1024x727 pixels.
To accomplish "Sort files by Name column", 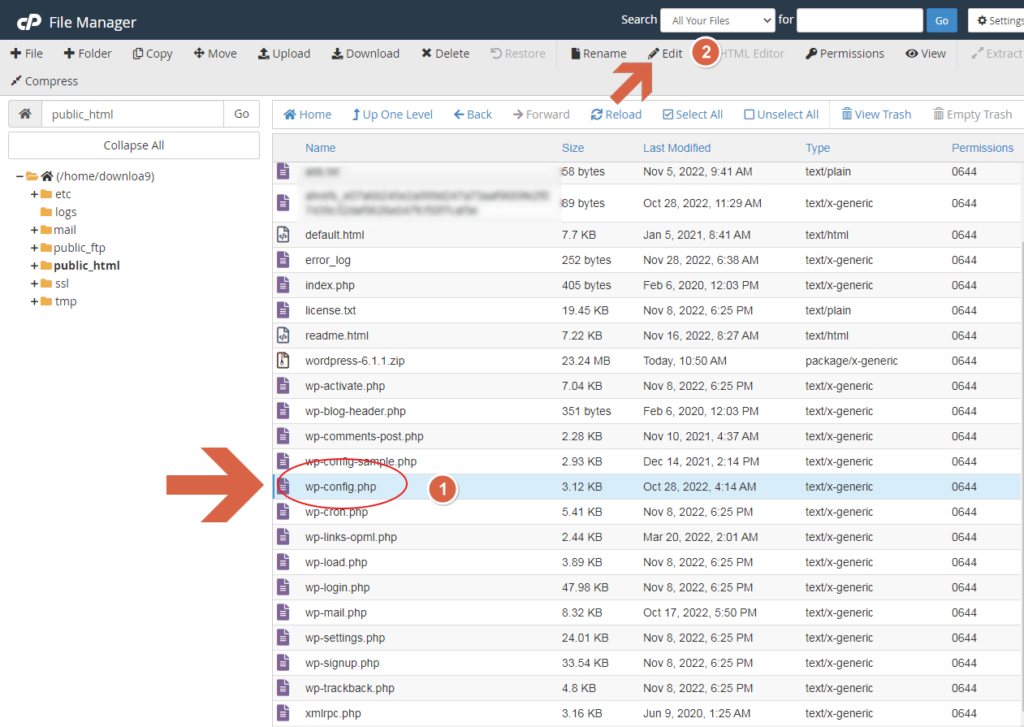I will (x=320, y=148).
